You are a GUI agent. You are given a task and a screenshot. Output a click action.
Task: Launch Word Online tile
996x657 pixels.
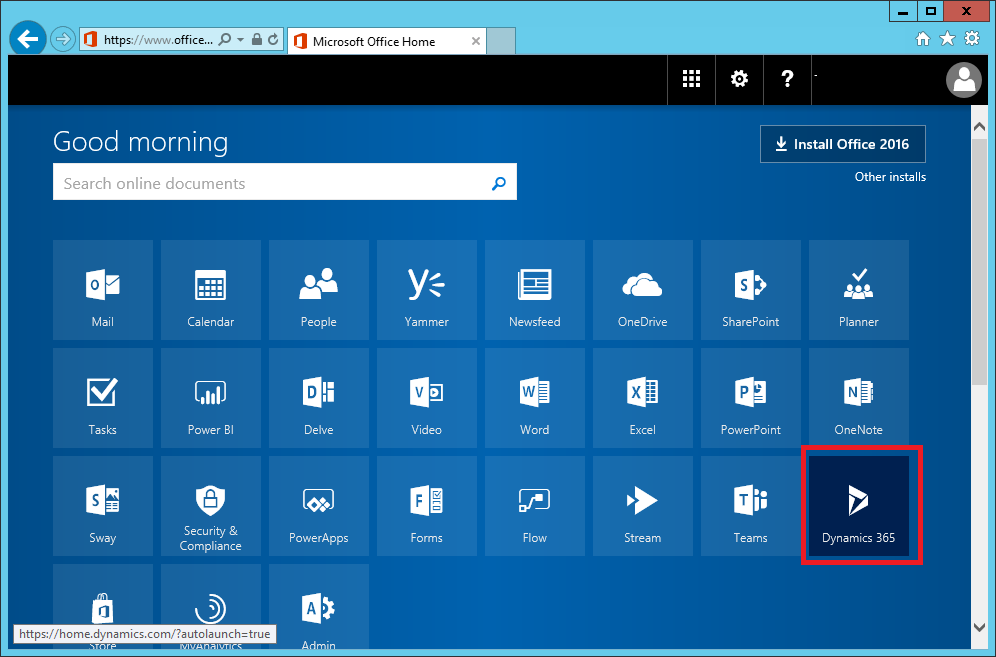point(535,398)
